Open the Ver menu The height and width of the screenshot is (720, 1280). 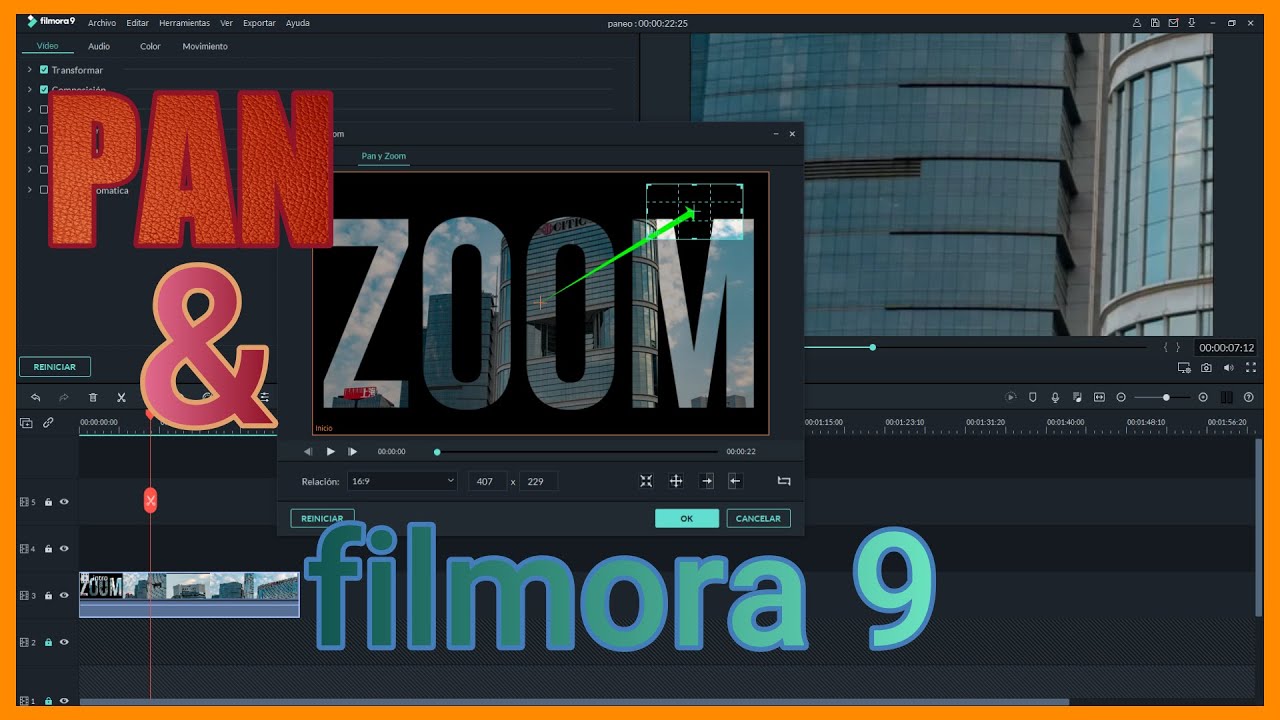[x=227, y=22]
